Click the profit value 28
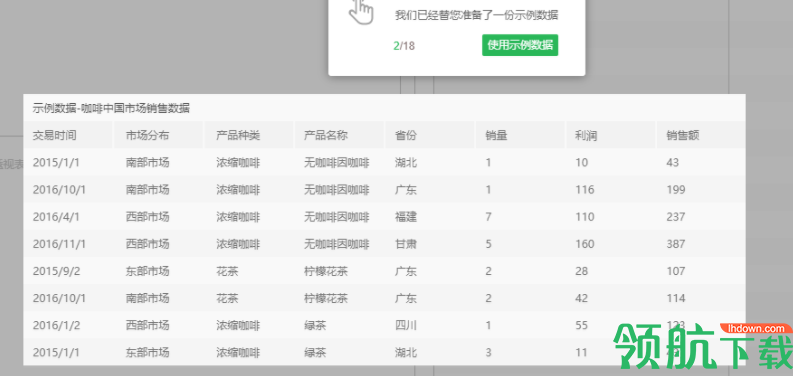This screenshot has width=793, height=376. pos(582,271)
